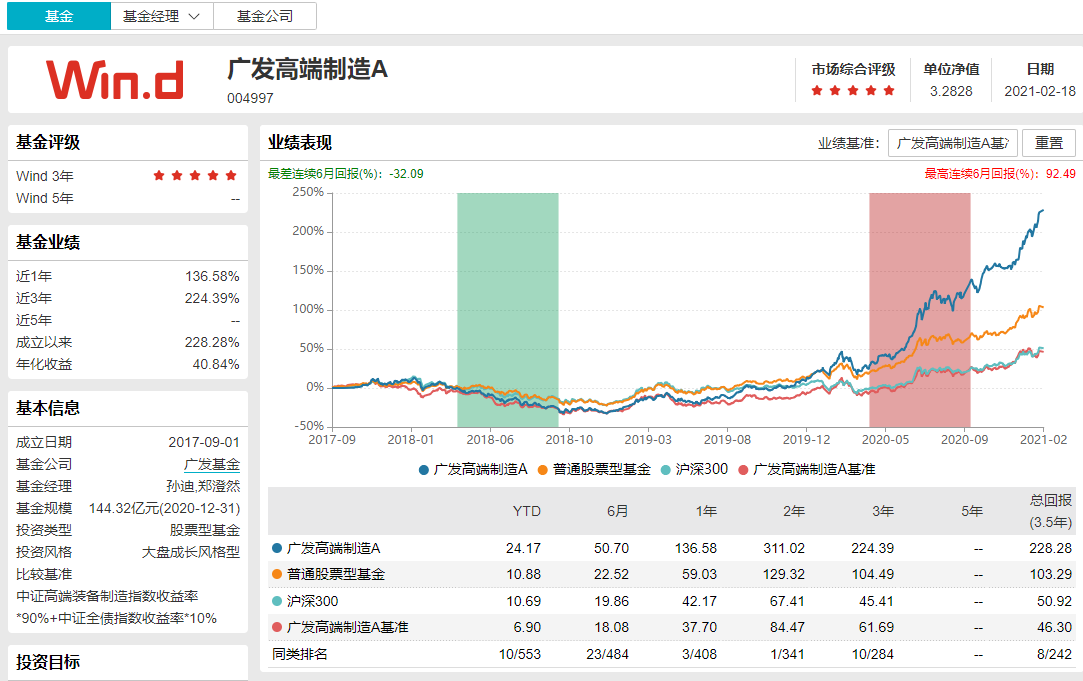Toggle the 广发高端制造A基准 chart legend item
This screenshot has height=681, width=1083.
pyautogui.click(x=807, y=470)
